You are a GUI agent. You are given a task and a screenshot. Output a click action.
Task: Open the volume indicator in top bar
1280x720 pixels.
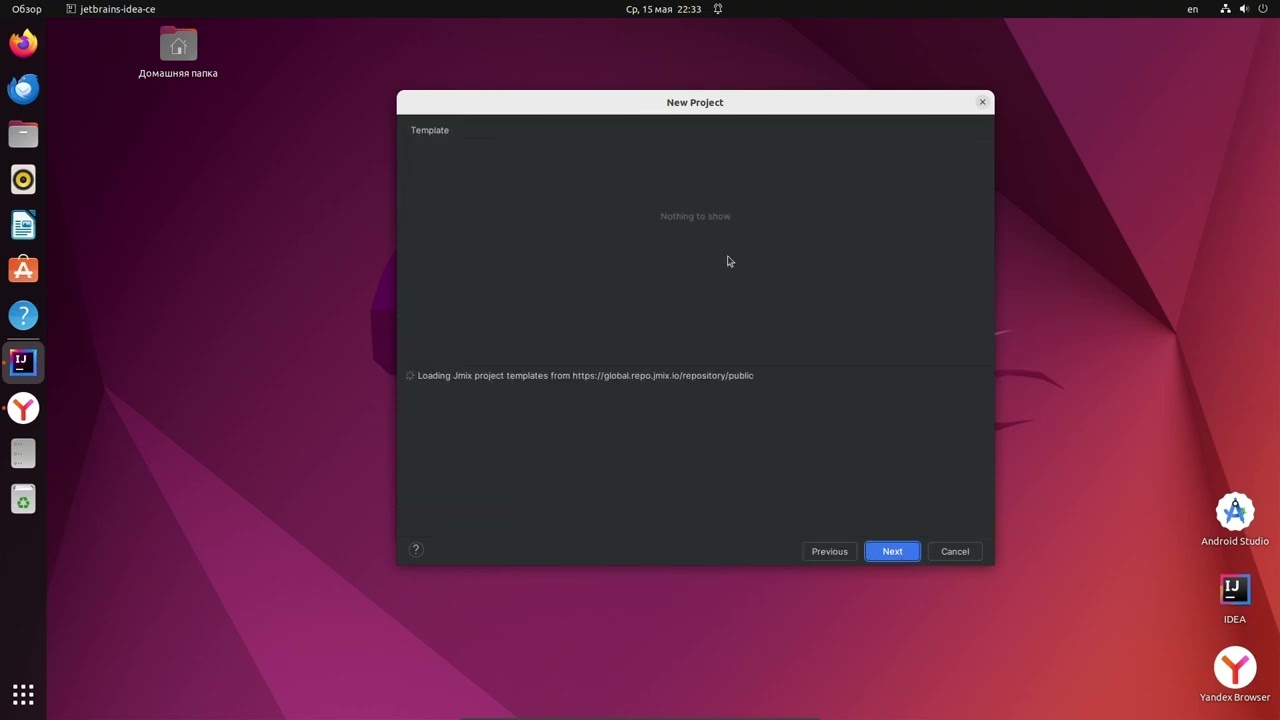point(1244,9)
